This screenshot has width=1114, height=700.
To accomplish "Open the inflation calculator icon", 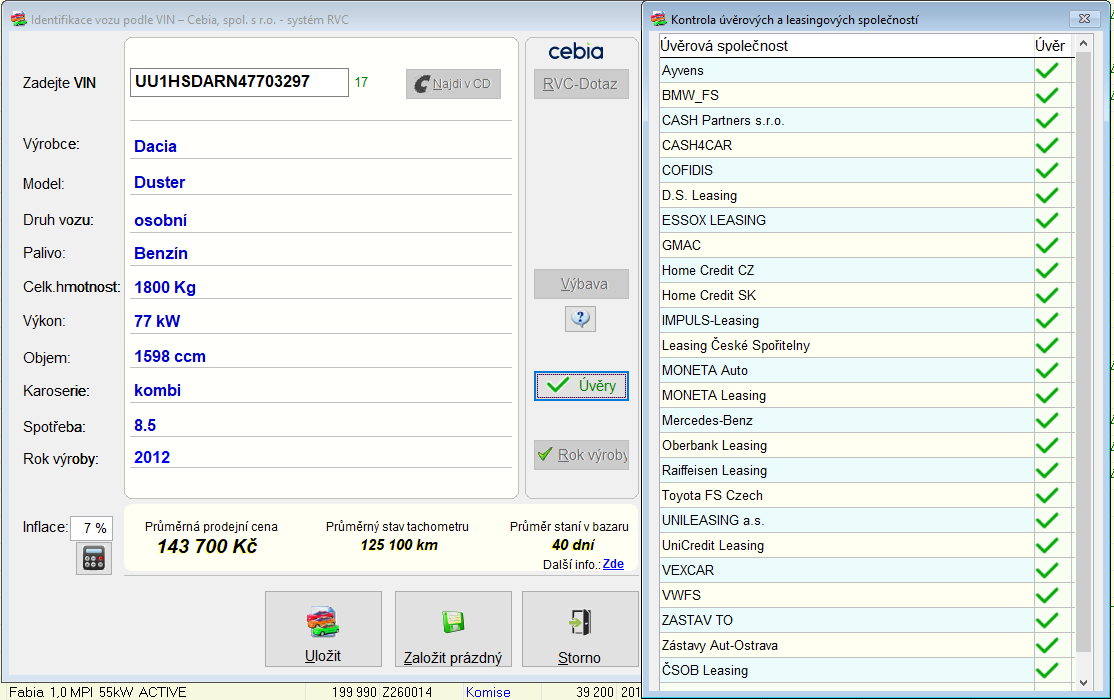I will coord(94,559).
